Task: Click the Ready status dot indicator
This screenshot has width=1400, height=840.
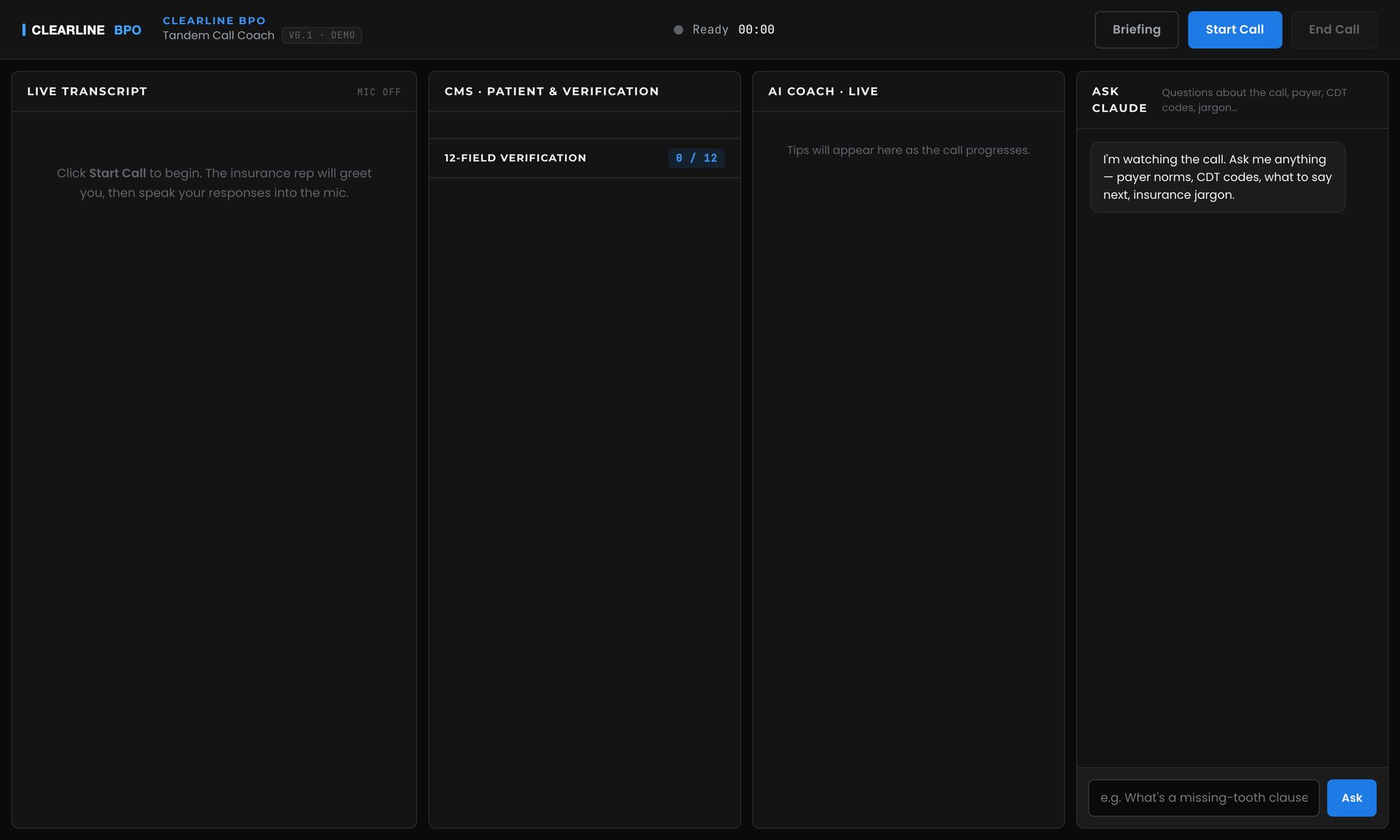Action: coord(678,30)
